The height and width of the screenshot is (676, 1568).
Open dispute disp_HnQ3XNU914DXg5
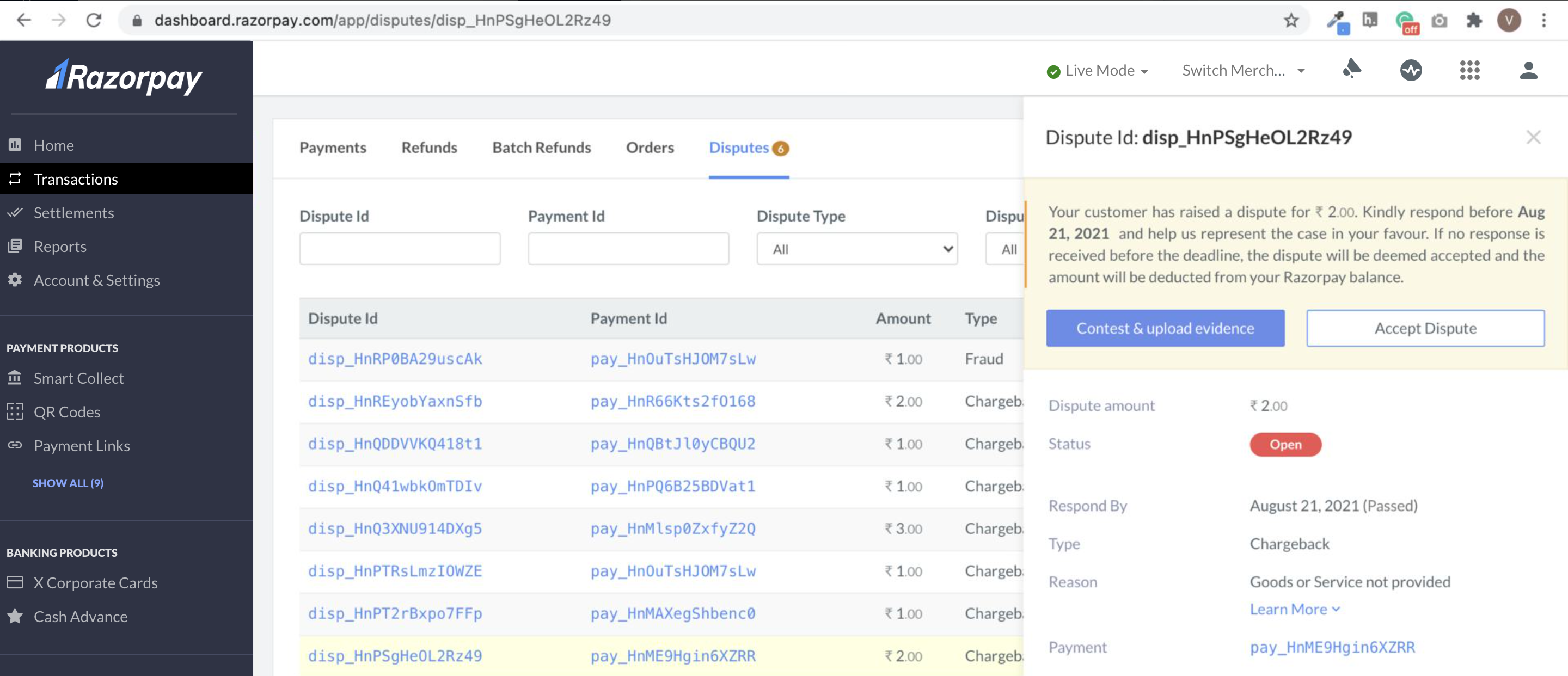395,528
